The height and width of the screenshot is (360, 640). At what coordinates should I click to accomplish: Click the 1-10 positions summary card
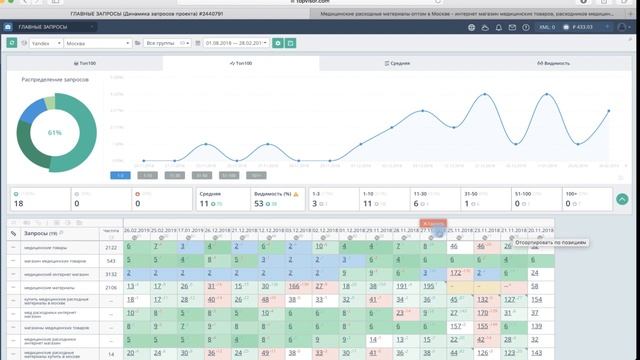pos(384,199)
